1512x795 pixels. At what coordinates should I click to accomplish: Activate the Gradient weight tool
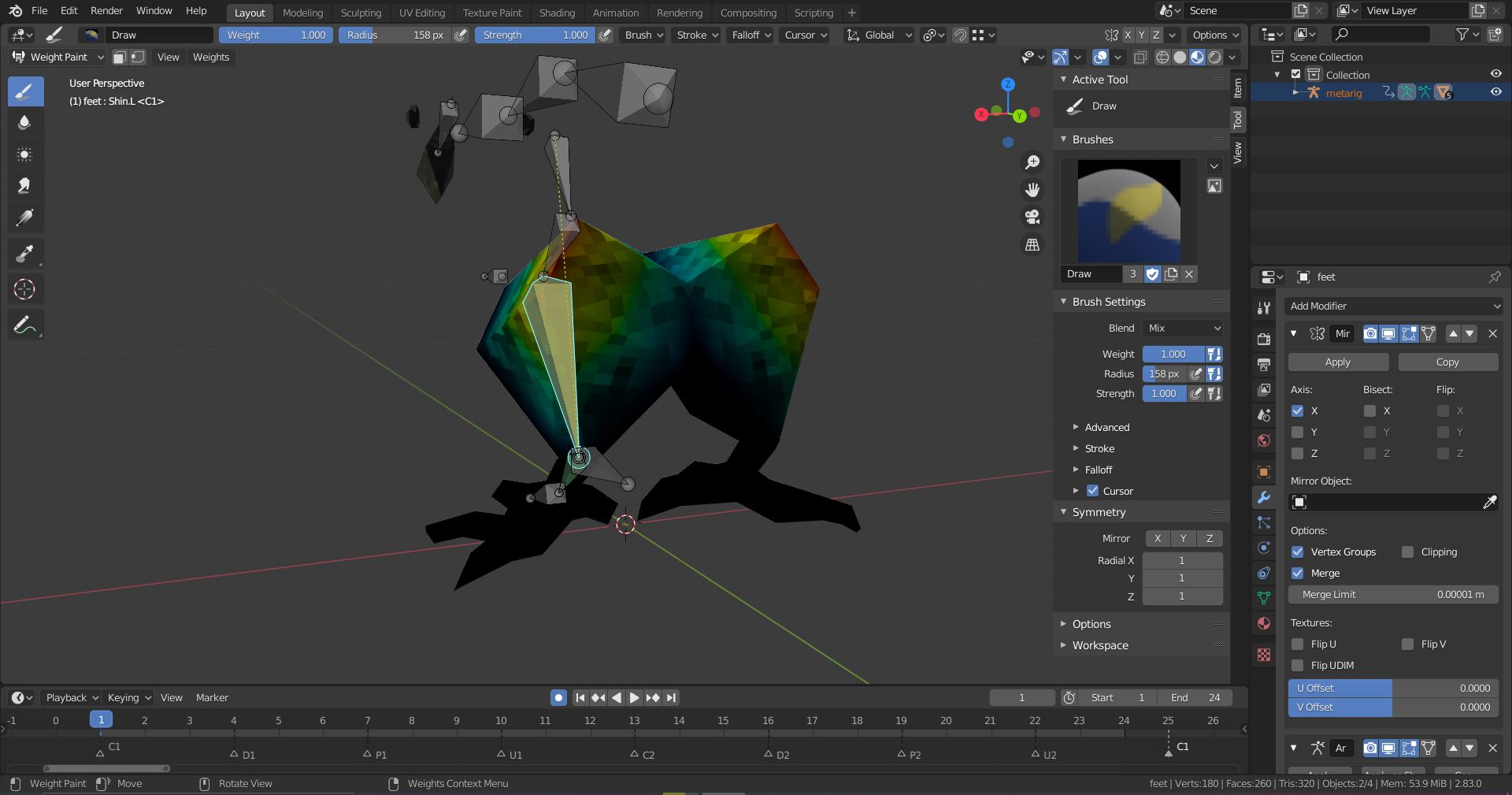(24, 217)
